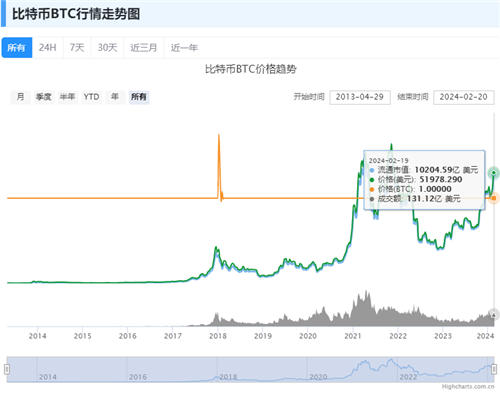This screenshot has height=396, width=500.
Task: Select the 所有 time range tab
Action: pyautogui.click(x=17, y=48)
